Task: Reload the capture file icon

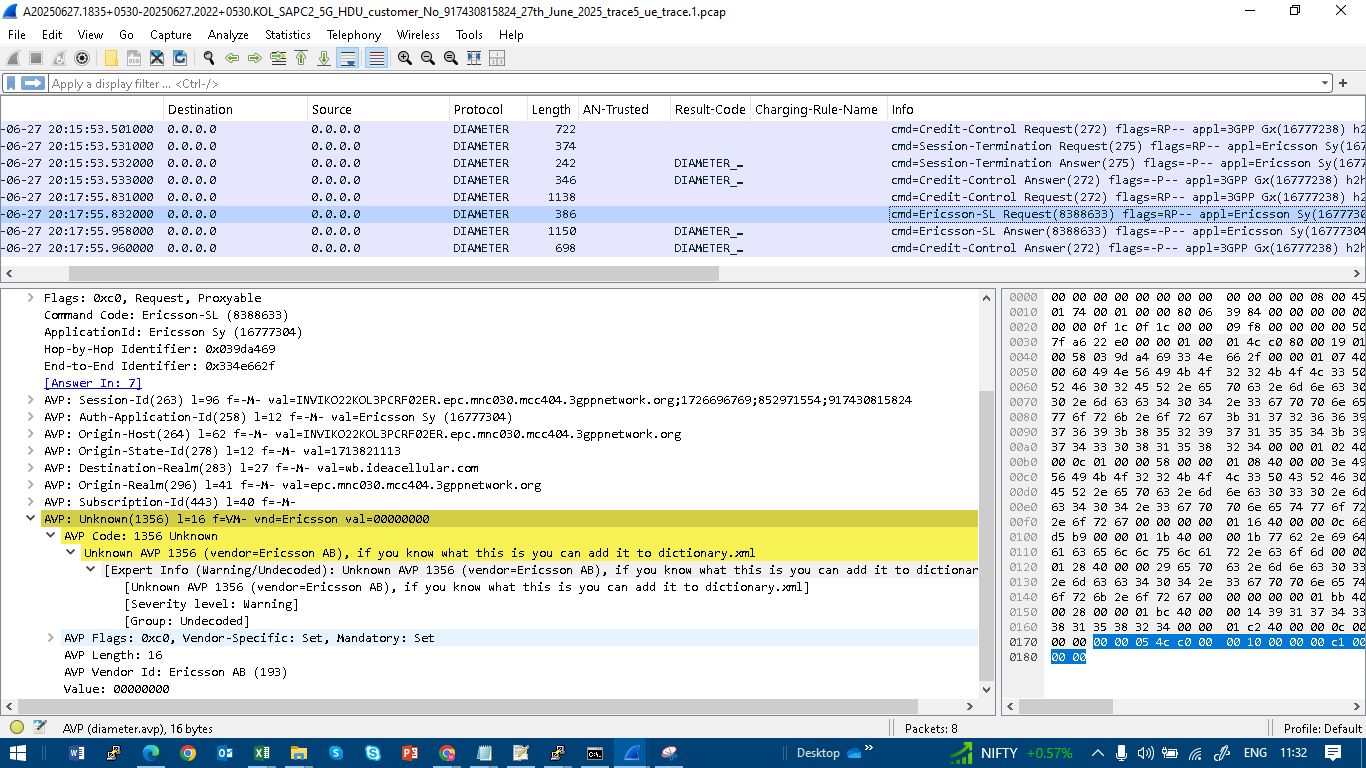Action: 181,59
